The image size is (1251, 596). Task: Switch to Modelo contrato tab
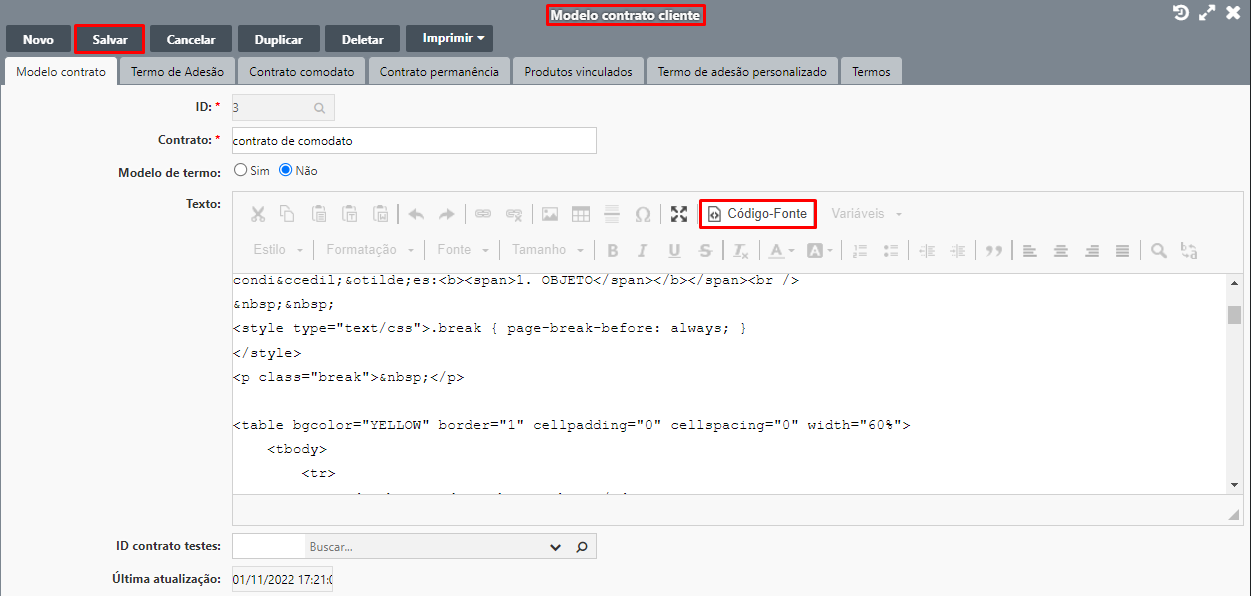coord(61,72)
